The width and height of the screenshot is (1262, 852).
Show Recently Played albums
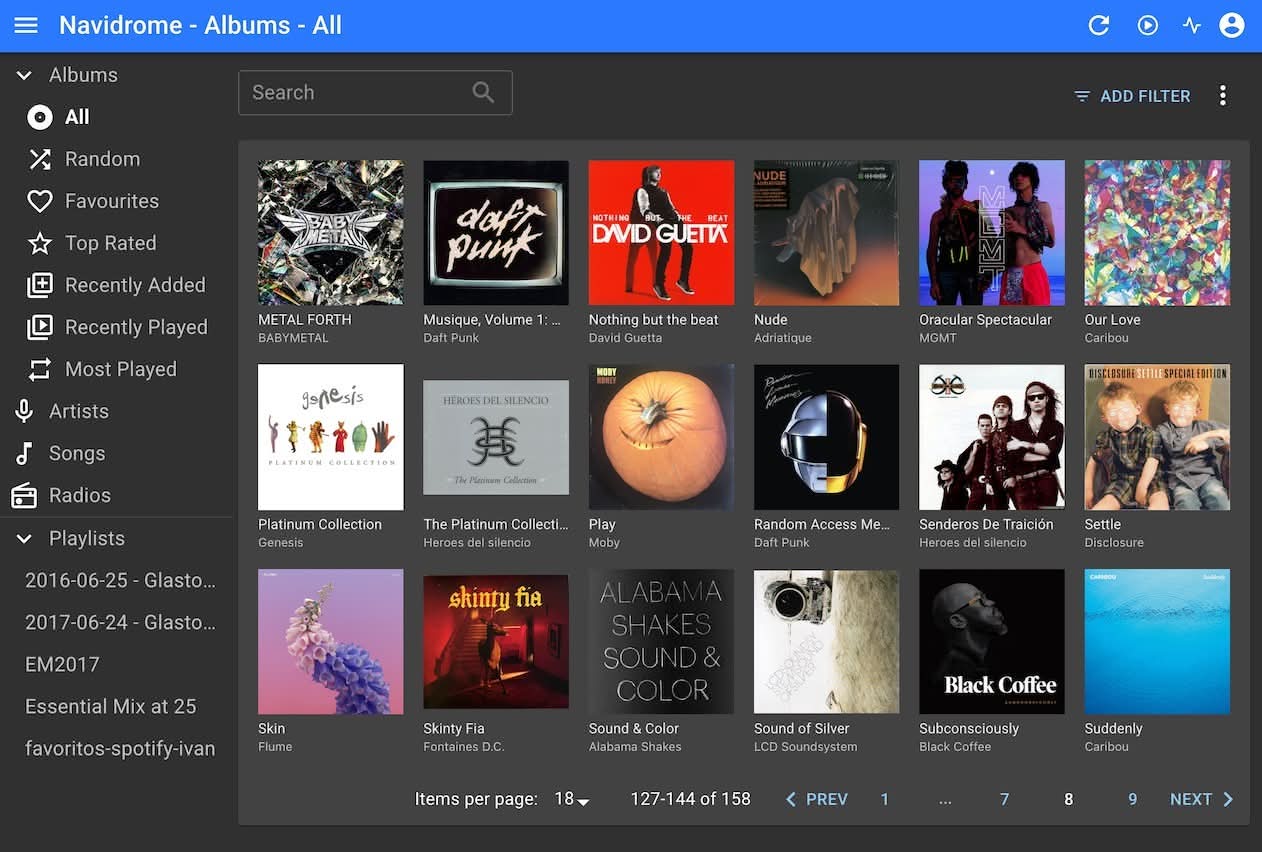pyautogui.click(x=116, y=327)
